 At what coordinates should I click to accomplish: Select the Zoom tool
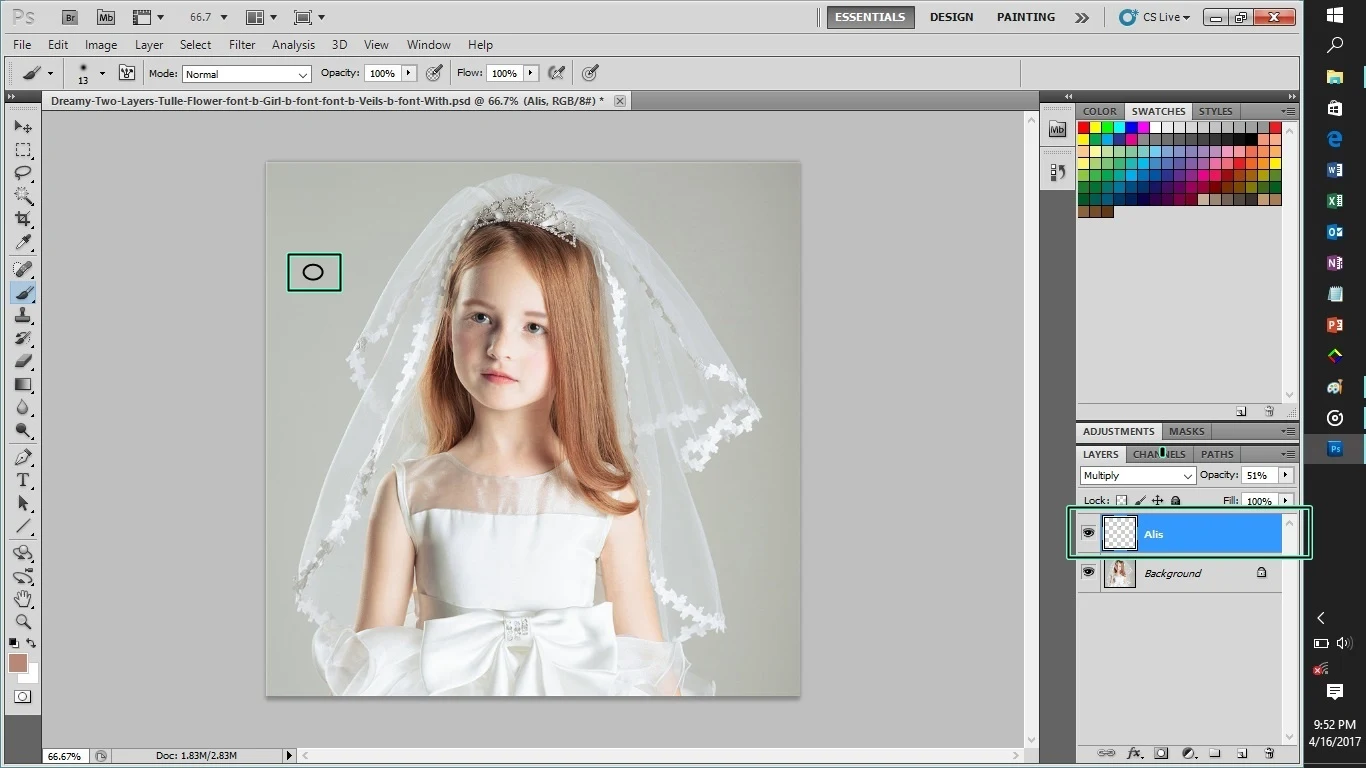pyautogui.click(x=23, y=622)
